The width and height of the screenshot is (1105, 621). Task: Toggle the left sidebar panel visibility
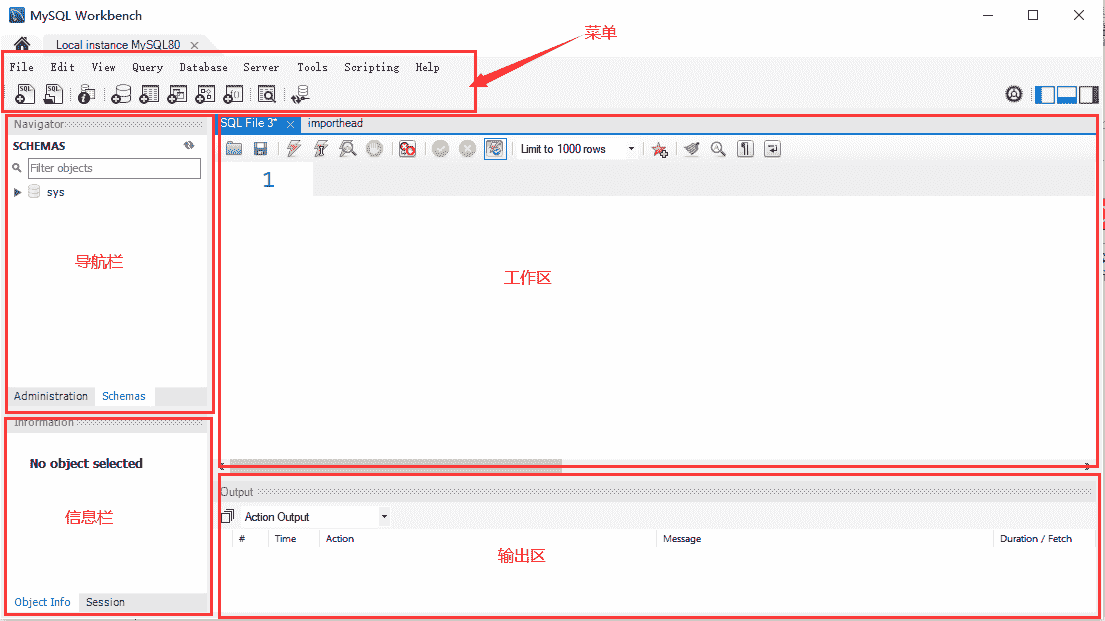(x=1044, y=94)
